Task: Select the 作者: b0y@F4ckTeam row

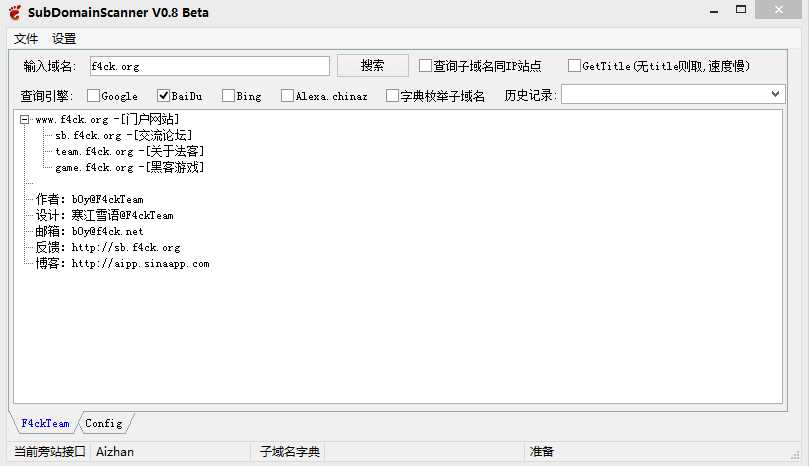Action: pos(89,199)
